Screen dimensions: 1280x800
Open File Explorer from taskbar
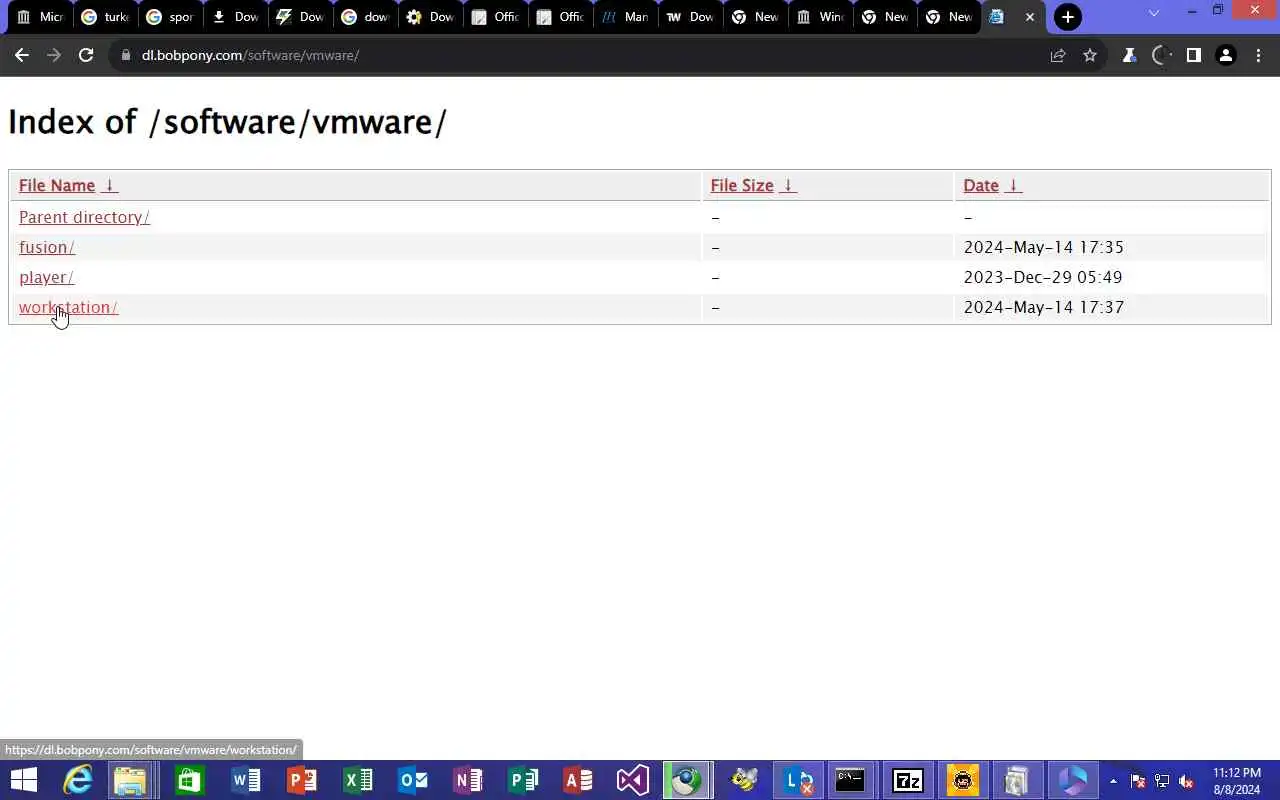(130, 780)
